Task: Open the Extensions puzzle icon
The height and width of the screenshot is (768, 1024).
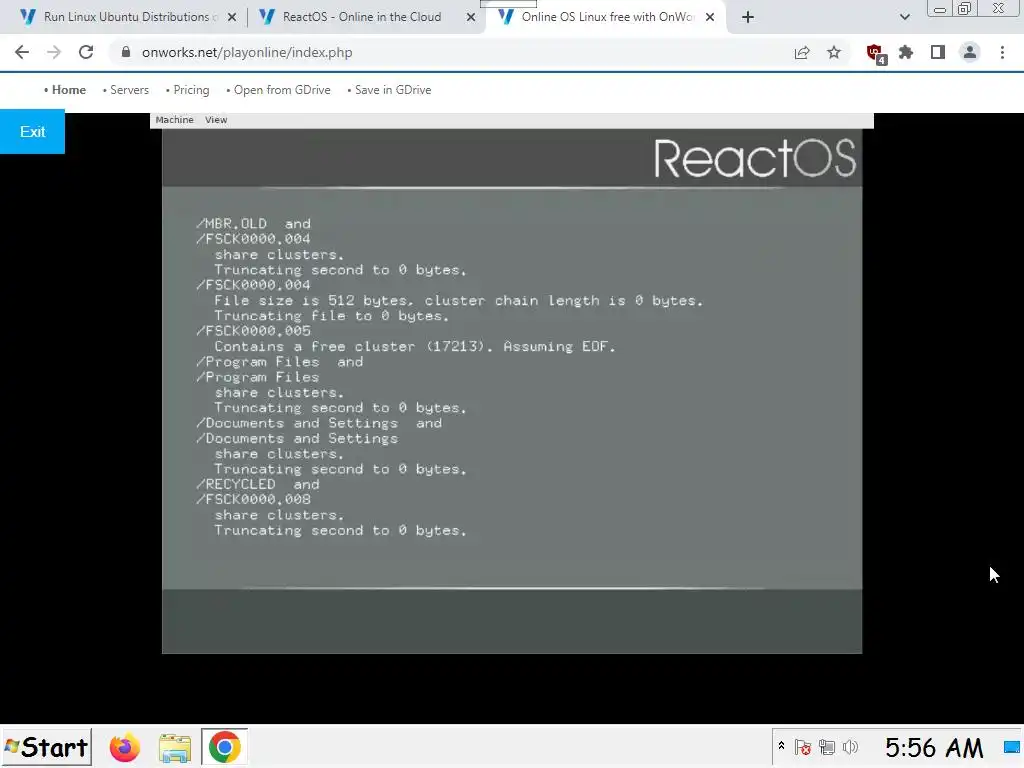Action: click(906, 52)
